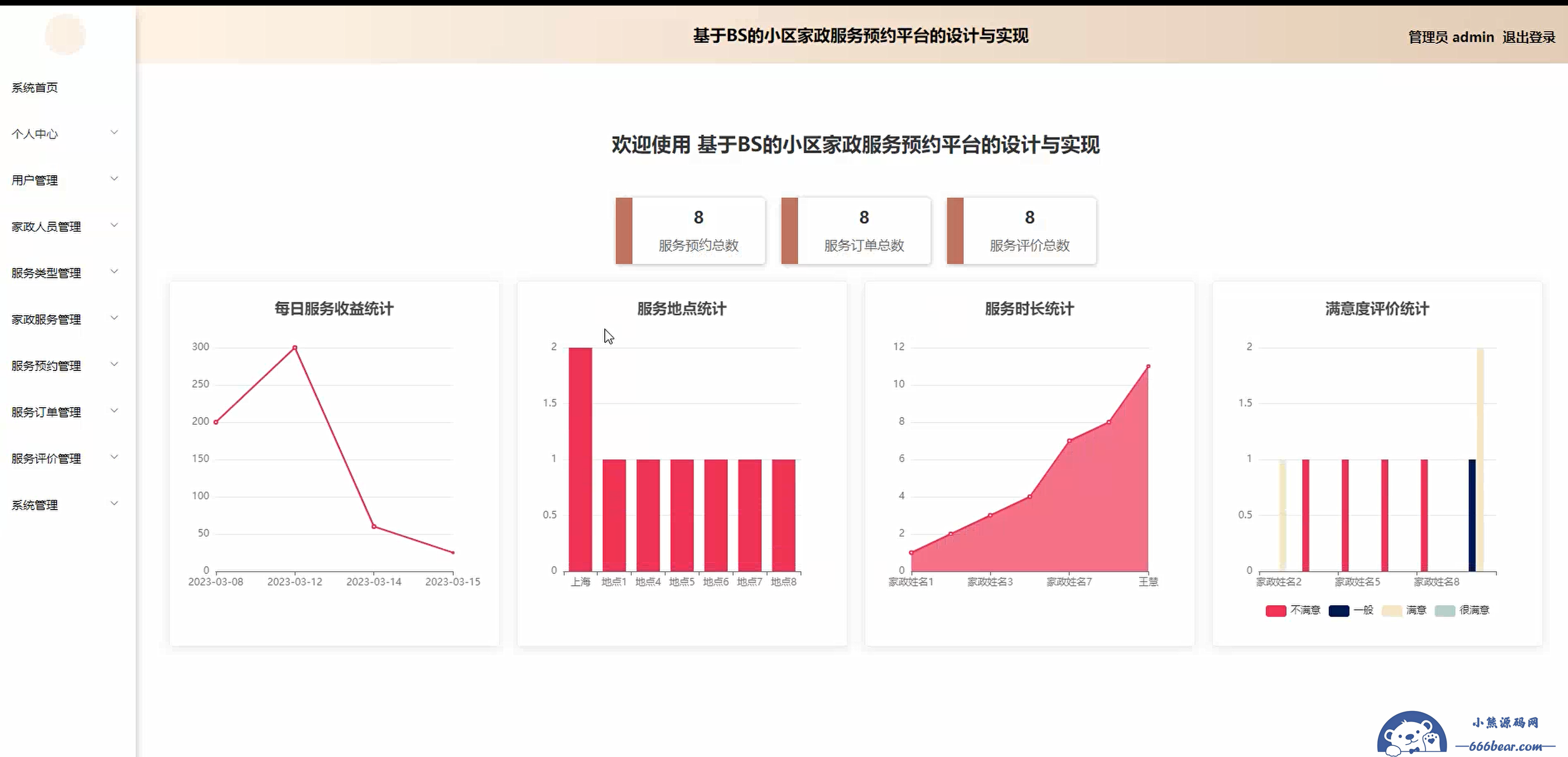
Task: Click the 地点7 bar in location chart
Action: (x=750, y=515)
